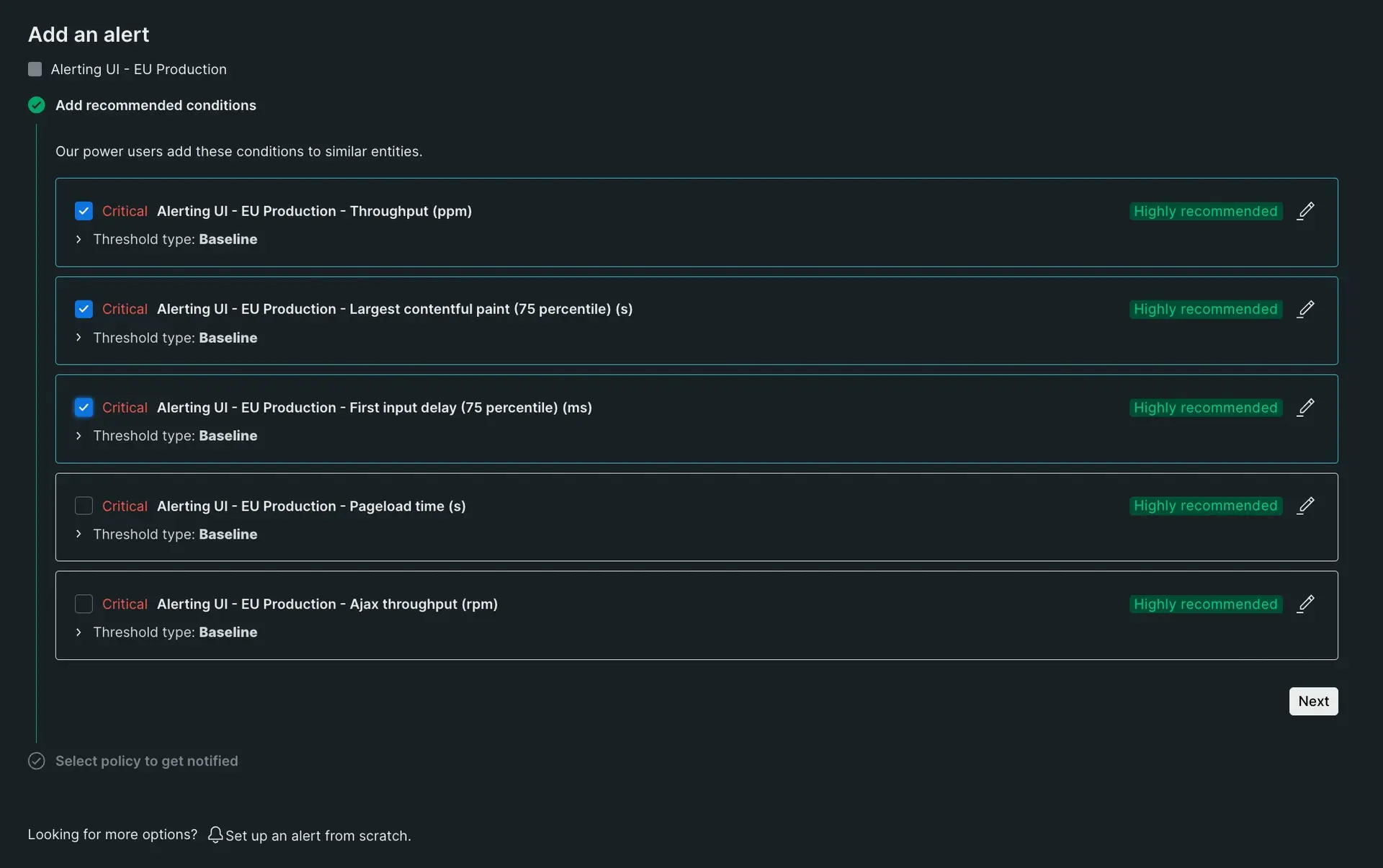Screen dimensions: 1383x868
Task: Click the bell icon next to Set up an alert
Action: 213,835
